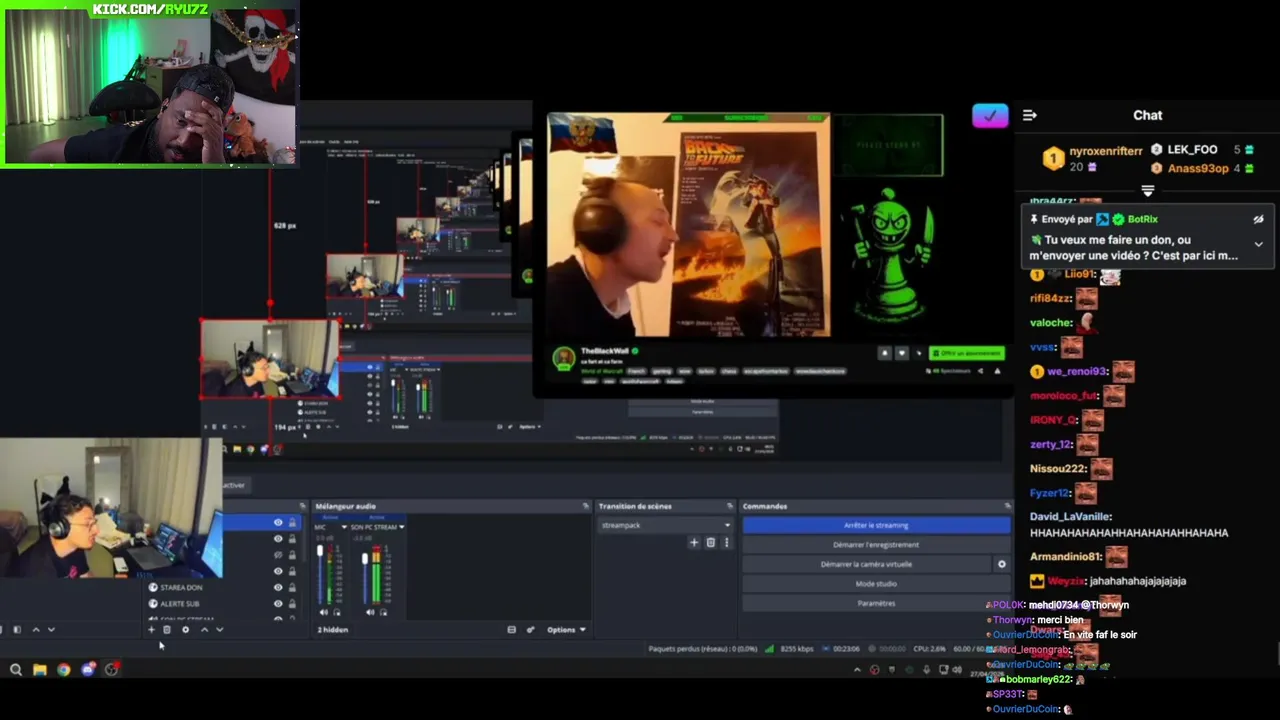Click David_LaVanille username in chat
Viewport: 1280px width, 720px height.
pos(1071,517)
